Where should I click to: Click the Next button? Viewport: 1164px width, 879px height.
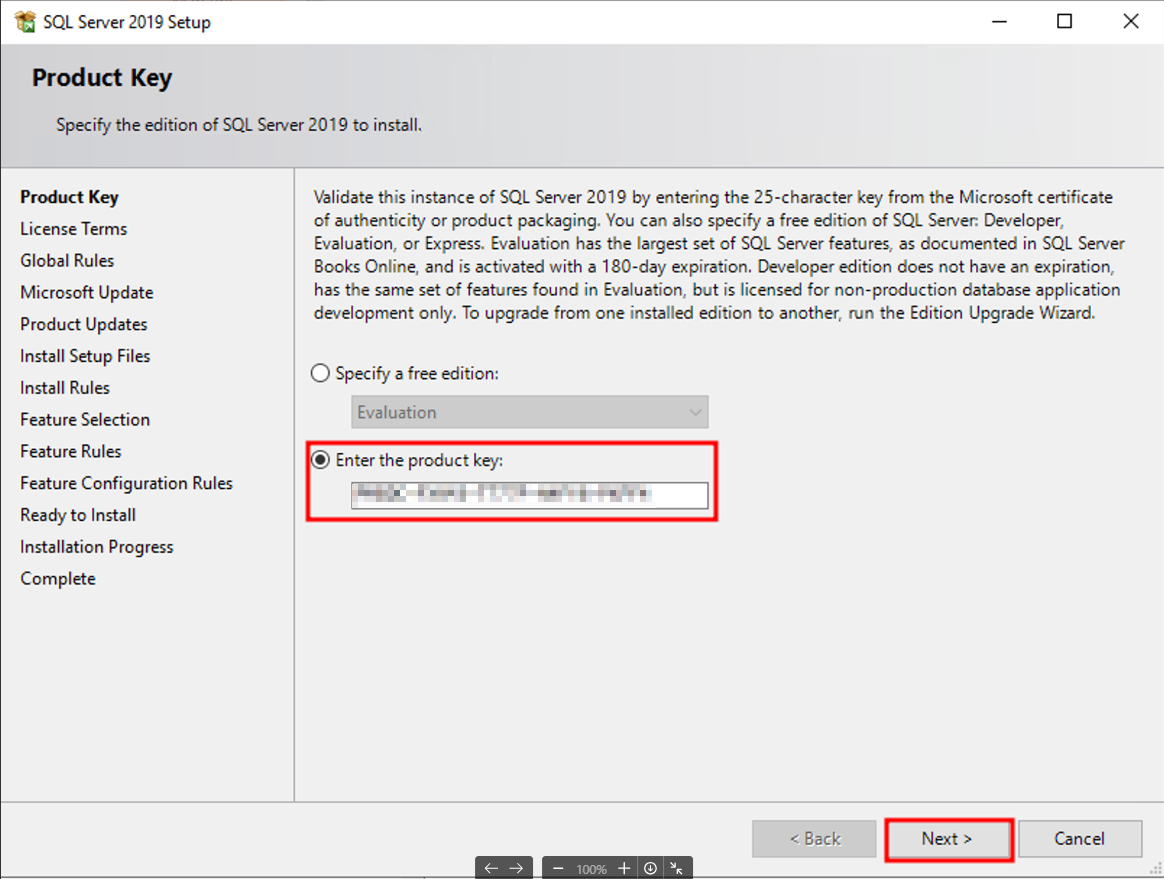tap(947, 839)
